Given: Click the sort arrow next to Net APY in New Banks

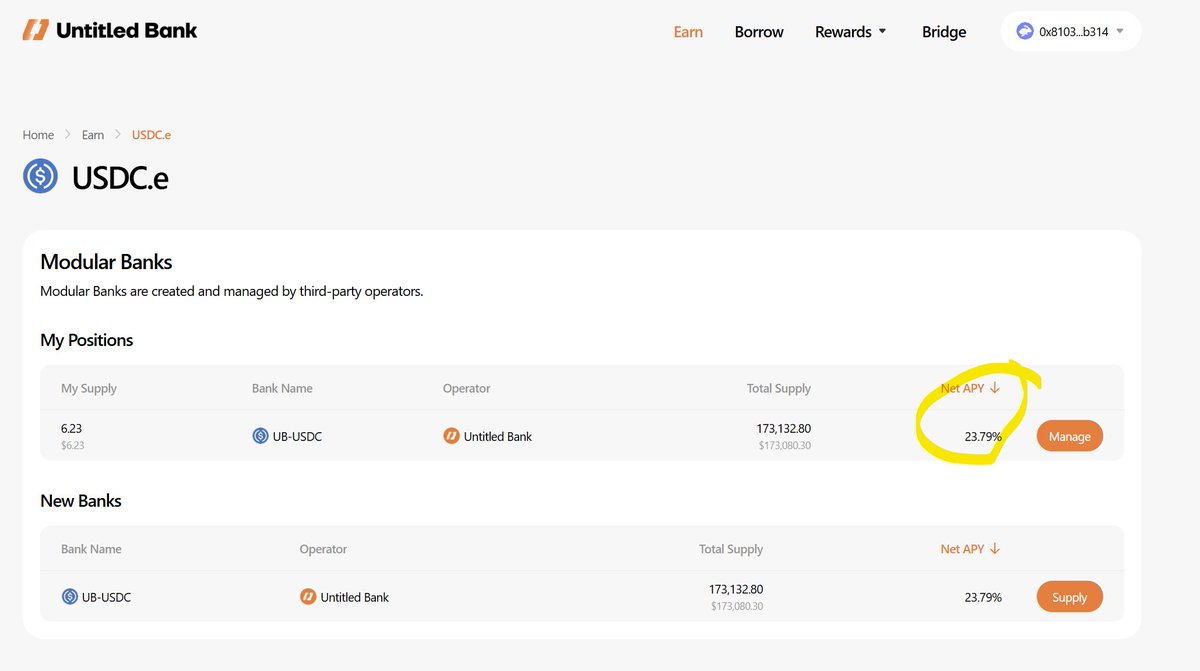Looking at the screenshot, I should pos(995,549).
